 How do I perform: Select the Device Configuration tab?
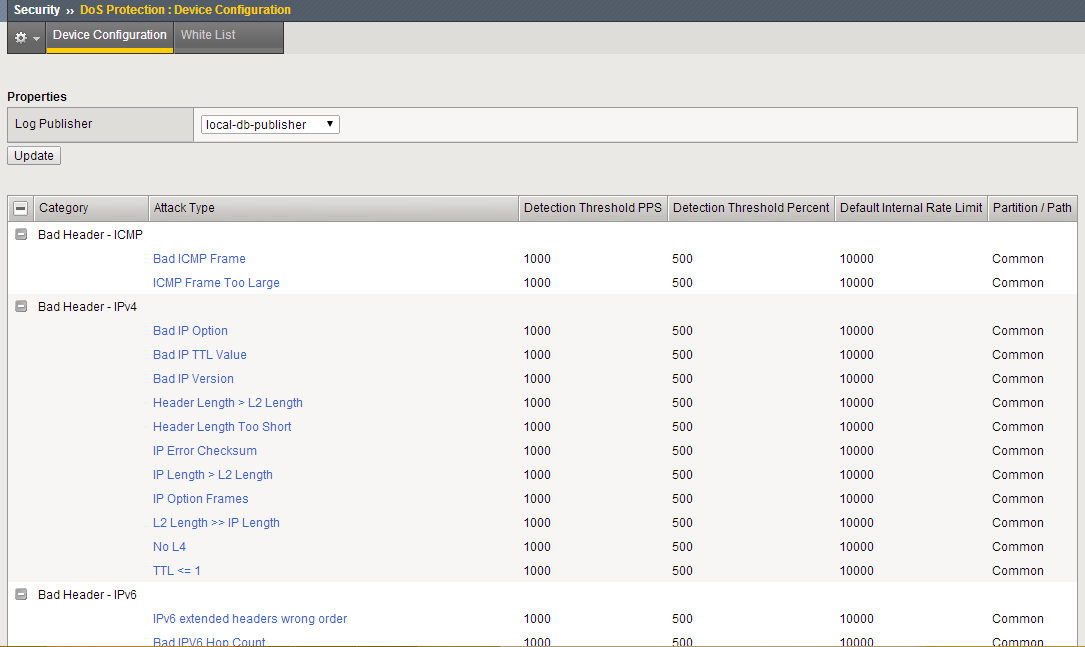(x=110, y=35)
